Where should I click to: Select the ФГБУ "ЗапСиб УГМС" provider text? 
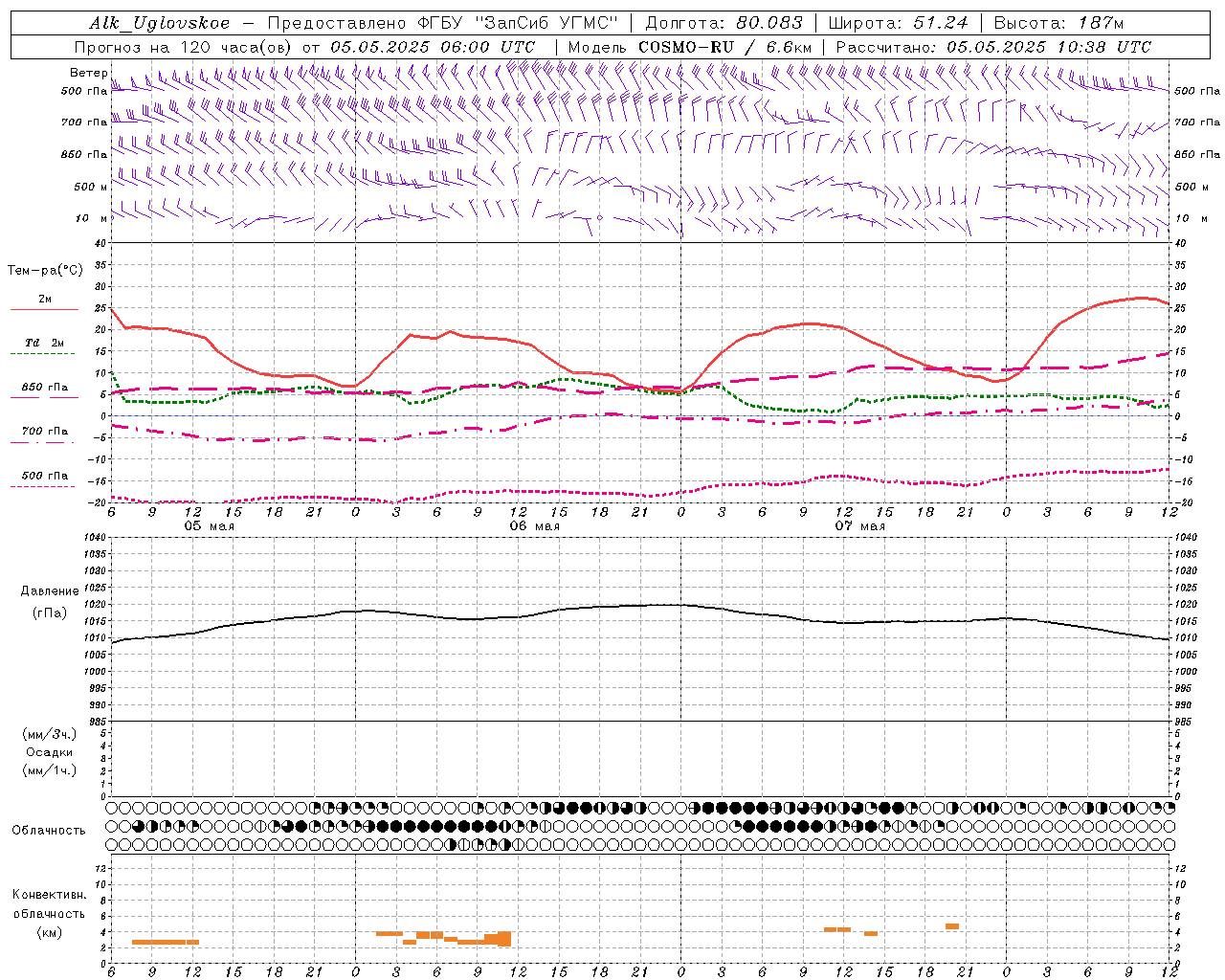pyautogui.click(x=516, y=23)
